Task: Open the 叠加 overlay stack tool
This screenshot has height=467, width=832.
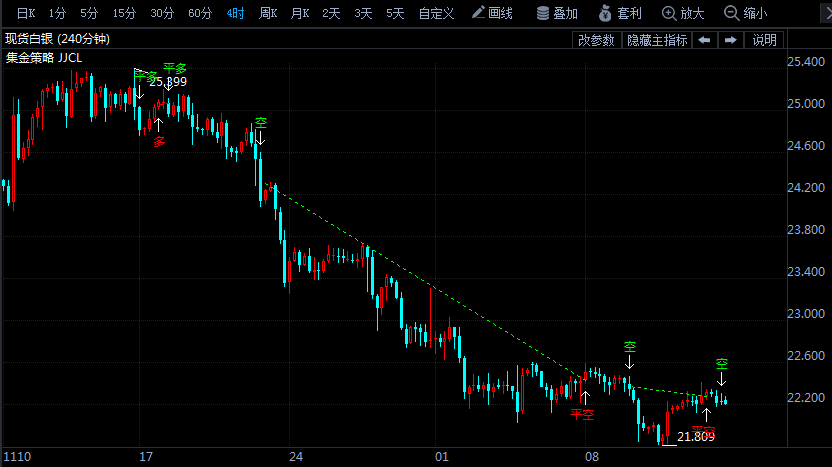Action: click(x=557, y=13)
